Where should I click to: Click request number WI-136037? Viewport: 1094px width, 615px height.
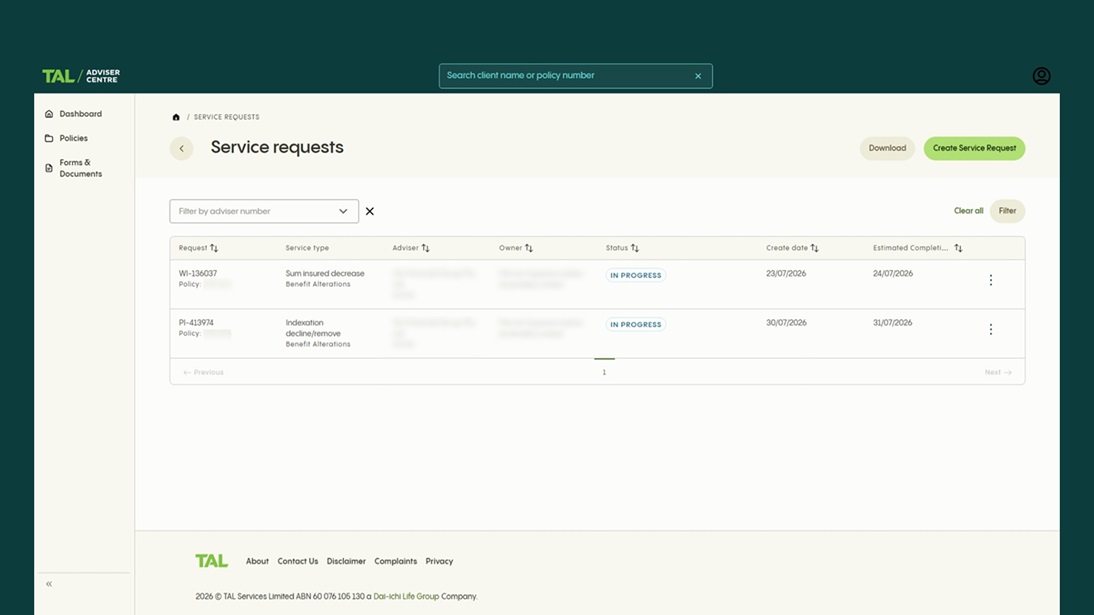click(x=197, y=274)
